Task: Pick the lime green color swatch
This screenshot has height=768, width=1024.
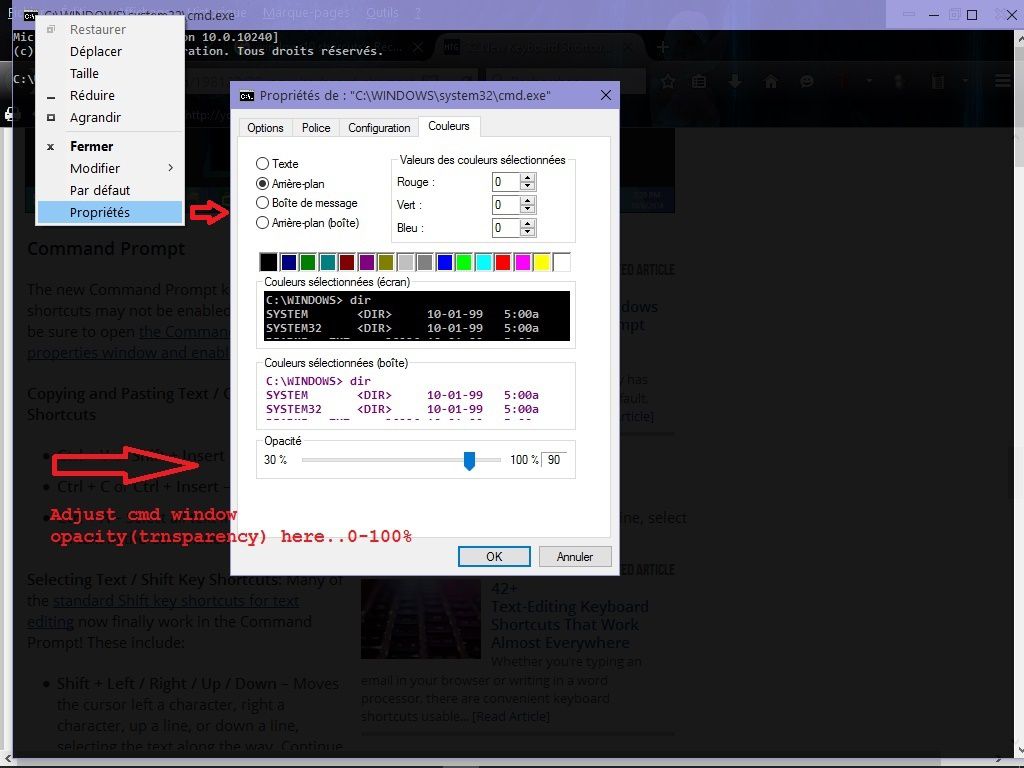Action: pos(464,262)
